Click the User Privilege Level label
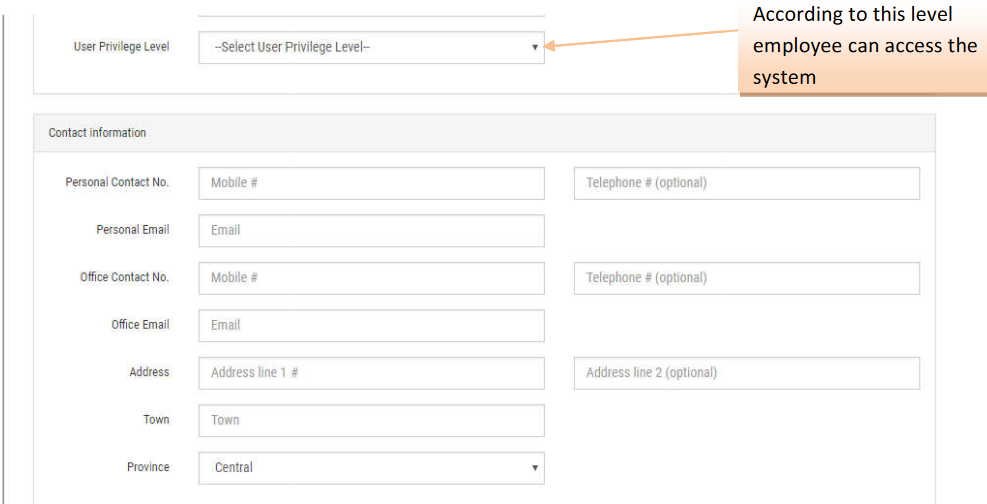The height and width of the screenshot is (504, 987). coord(121,47)
